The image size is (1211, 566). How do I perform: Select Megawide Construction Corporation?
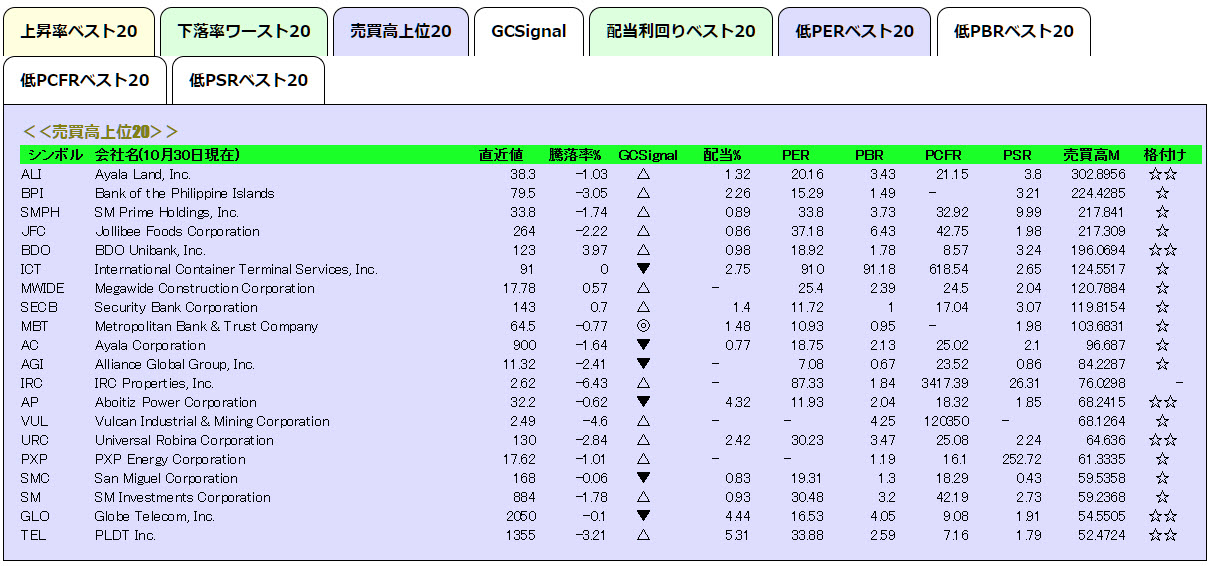pos(204,288)
